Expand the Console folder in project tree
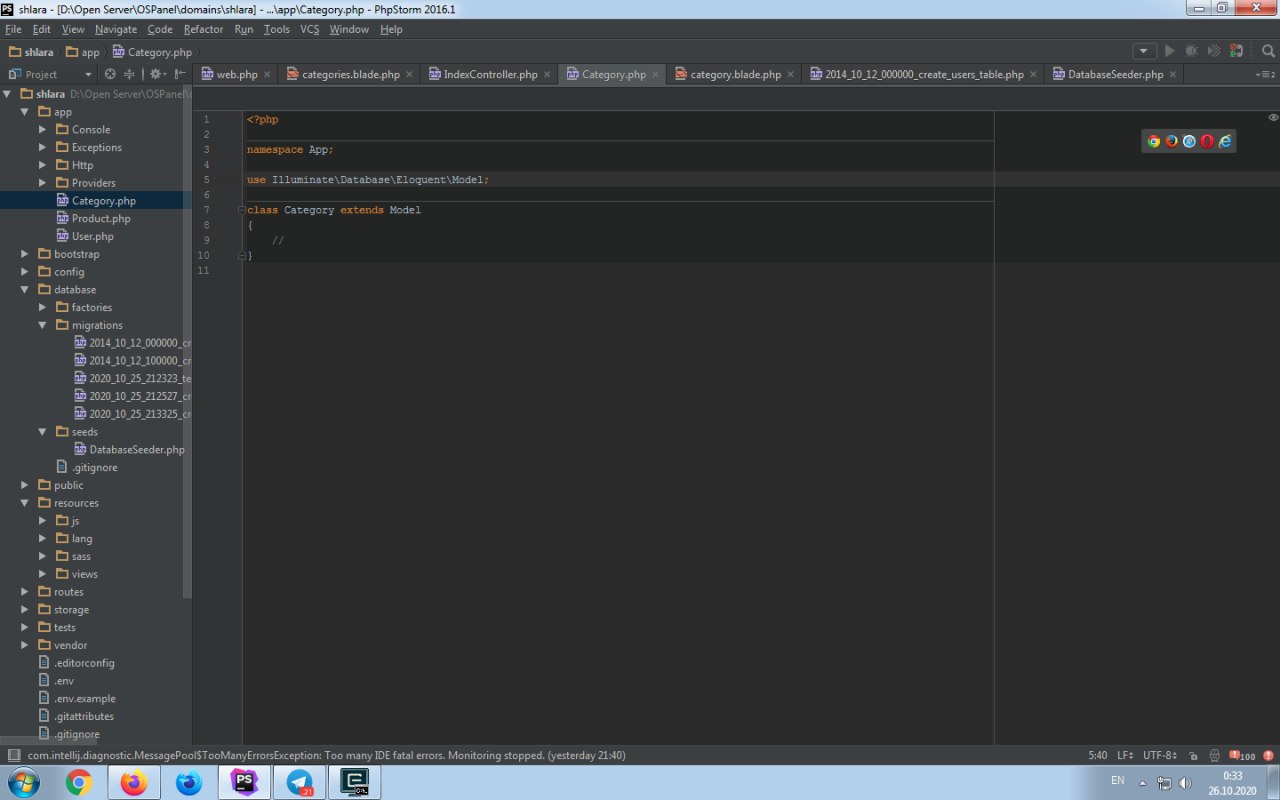This screenshot has height=800, width=1280. point(43,129)
